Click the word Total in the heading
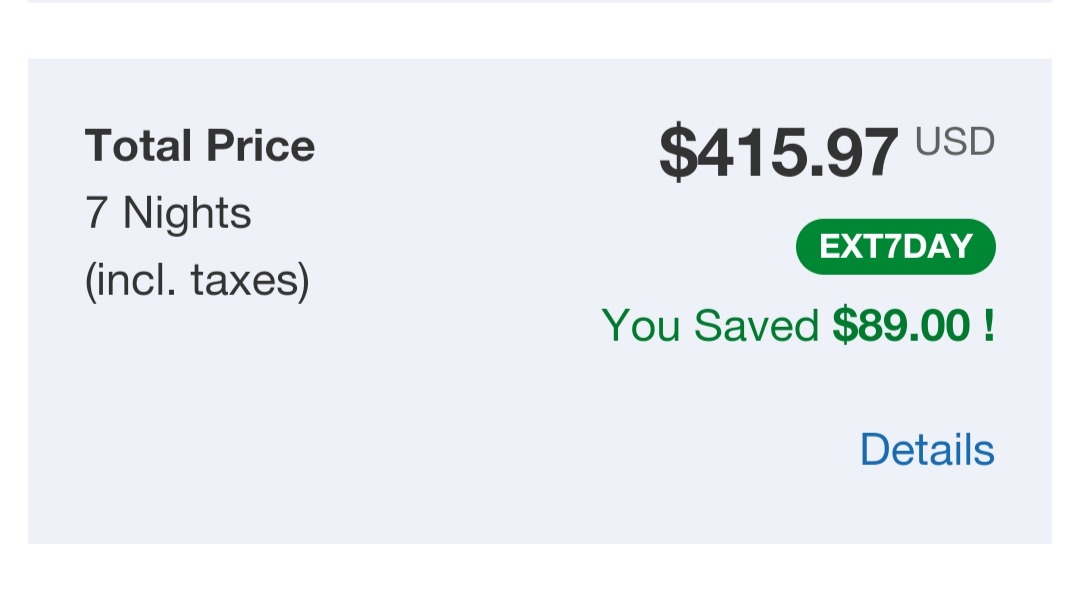This screenshot has height=610, width=1080. 140,146
